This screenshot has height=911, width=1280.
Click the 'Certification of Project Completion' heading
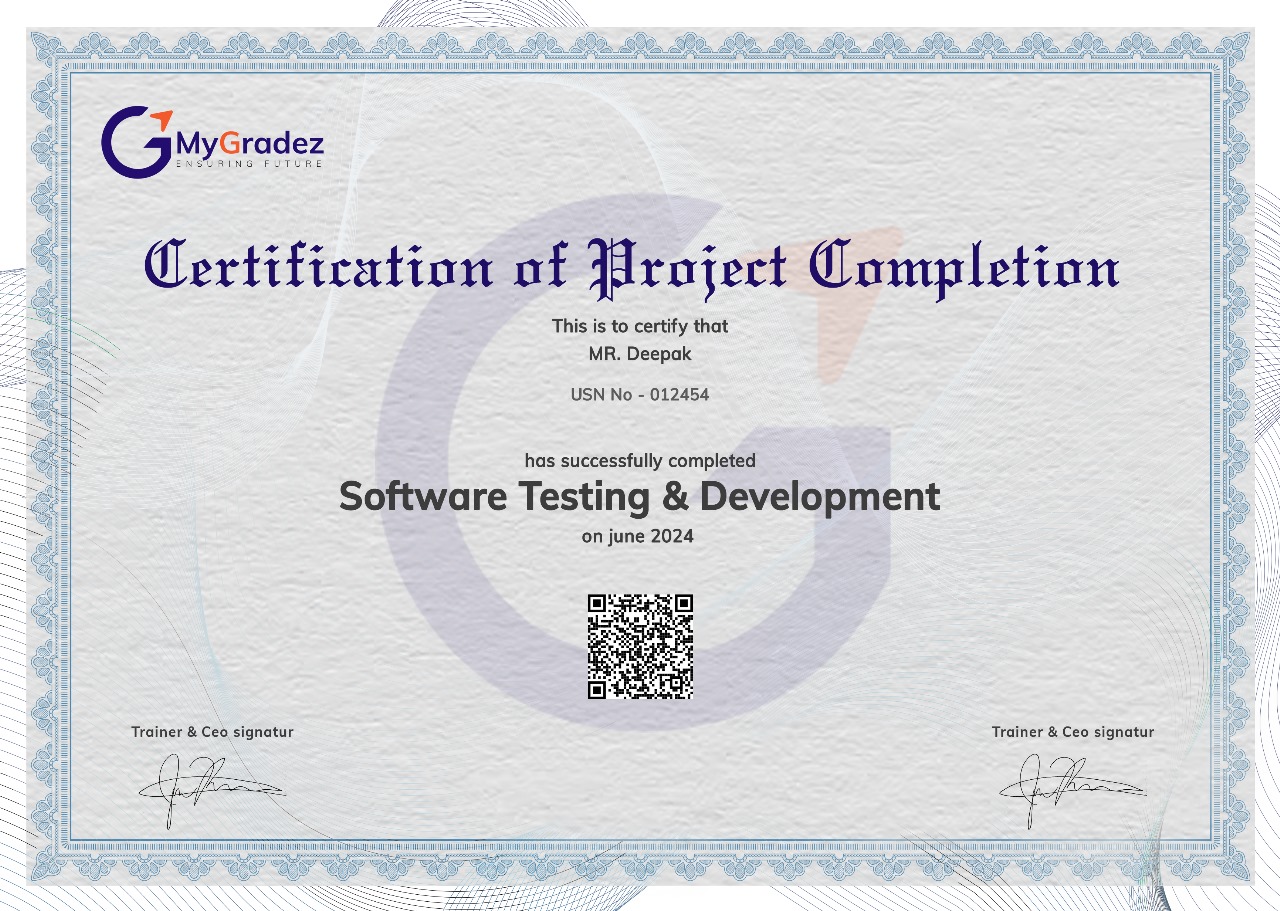coord(632,268)
